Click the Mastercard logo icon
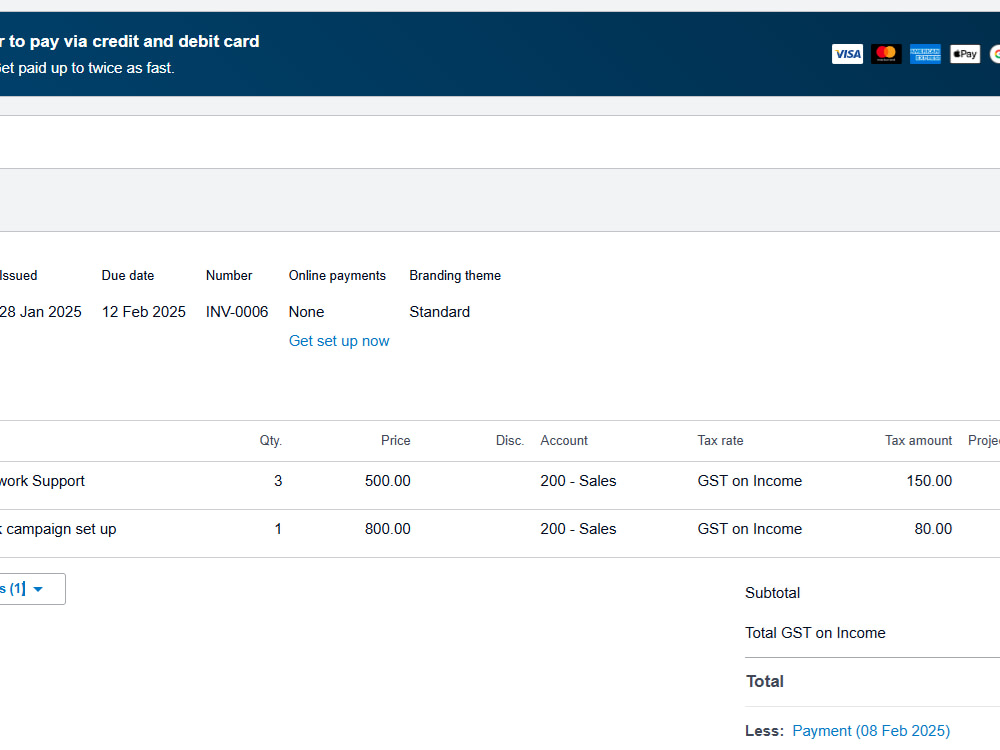Image resolution: width=1000 pixels, height=750 pixels. (x=886, y=54)
